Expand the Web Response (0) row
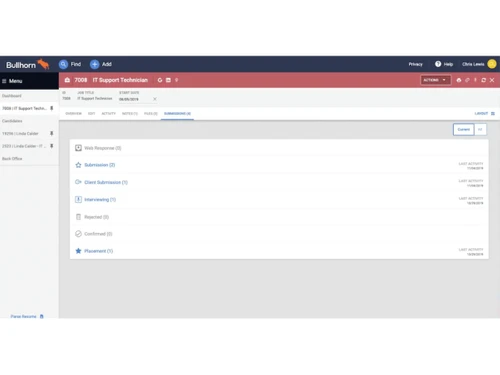Image resolution: width=500 pixels, height=375 pixels. 279,148
